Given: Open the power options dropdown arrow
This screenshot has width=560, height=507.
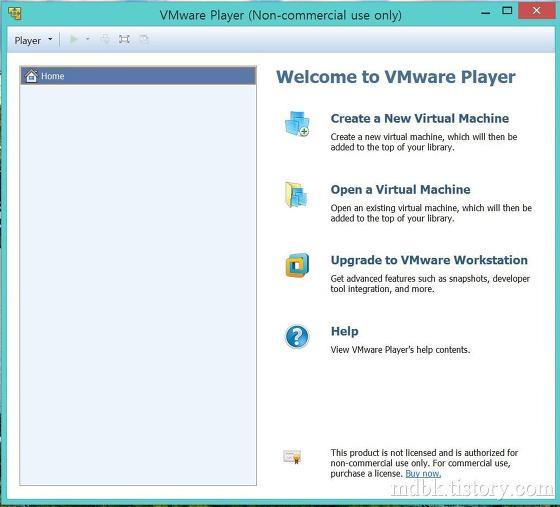Looking at the screenshot, I should pyautogui.click(x=88, y=39).
